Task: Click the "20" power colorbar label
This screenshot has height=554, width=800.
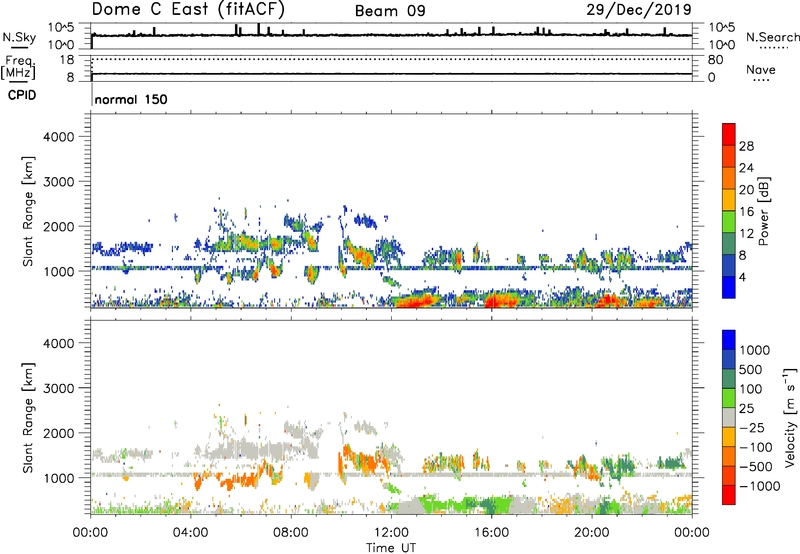Action: [746, 190]
